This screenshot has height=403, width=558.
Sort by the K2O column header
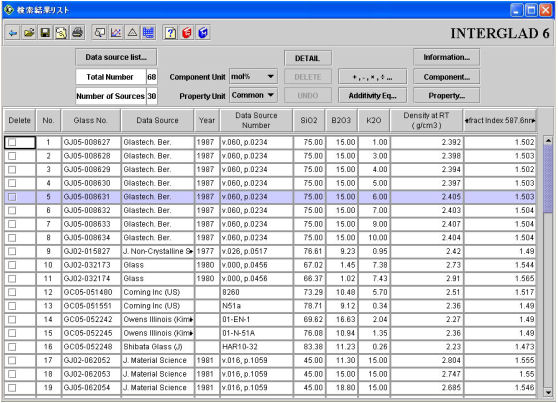pyautogui.click(x=374, y=120)
